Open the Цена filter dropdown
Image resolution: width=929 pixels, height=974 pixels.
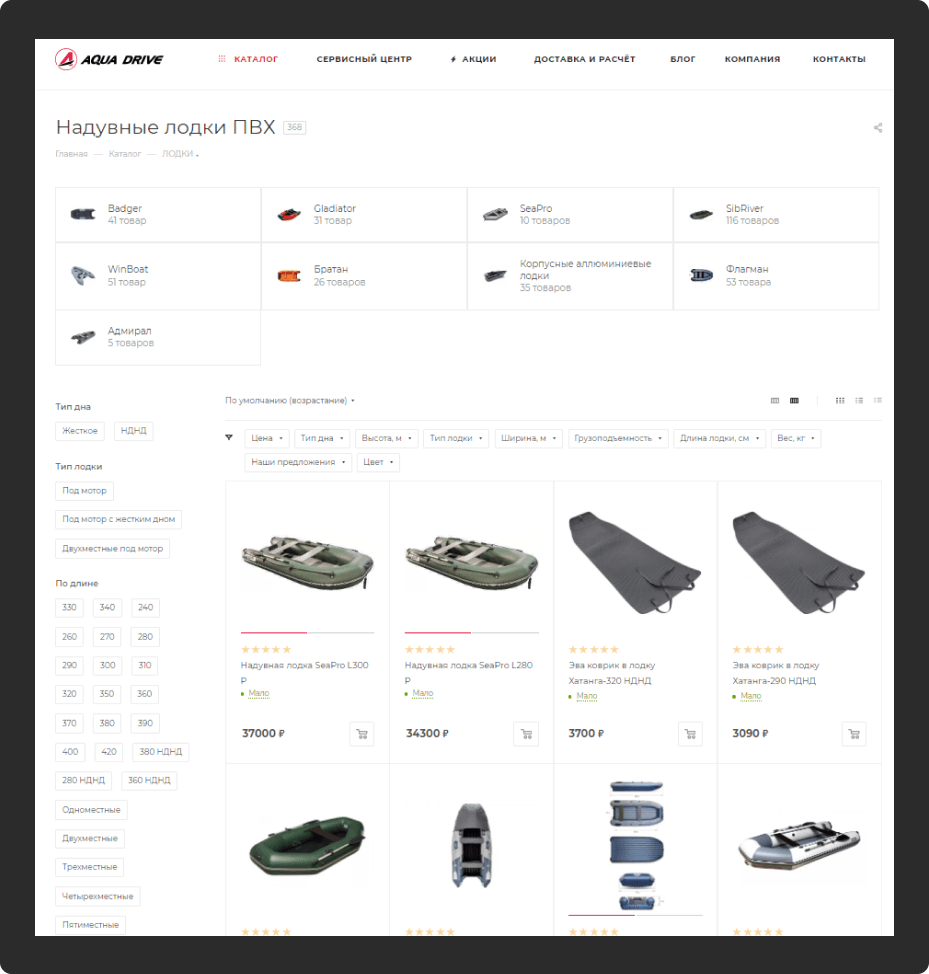click(267, 439)
